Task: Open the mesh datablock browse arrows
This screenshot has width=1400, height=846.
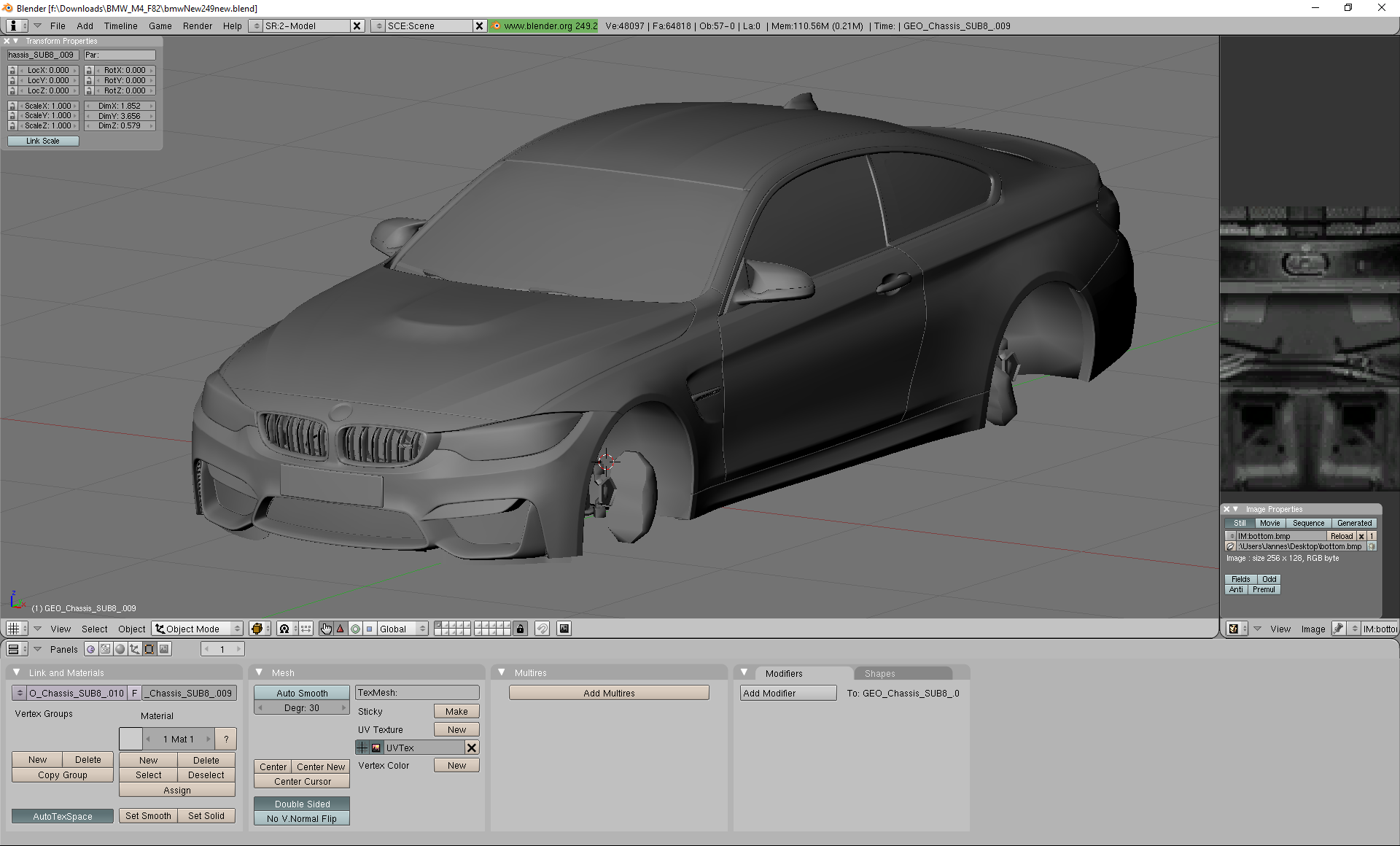Action: 20,693
